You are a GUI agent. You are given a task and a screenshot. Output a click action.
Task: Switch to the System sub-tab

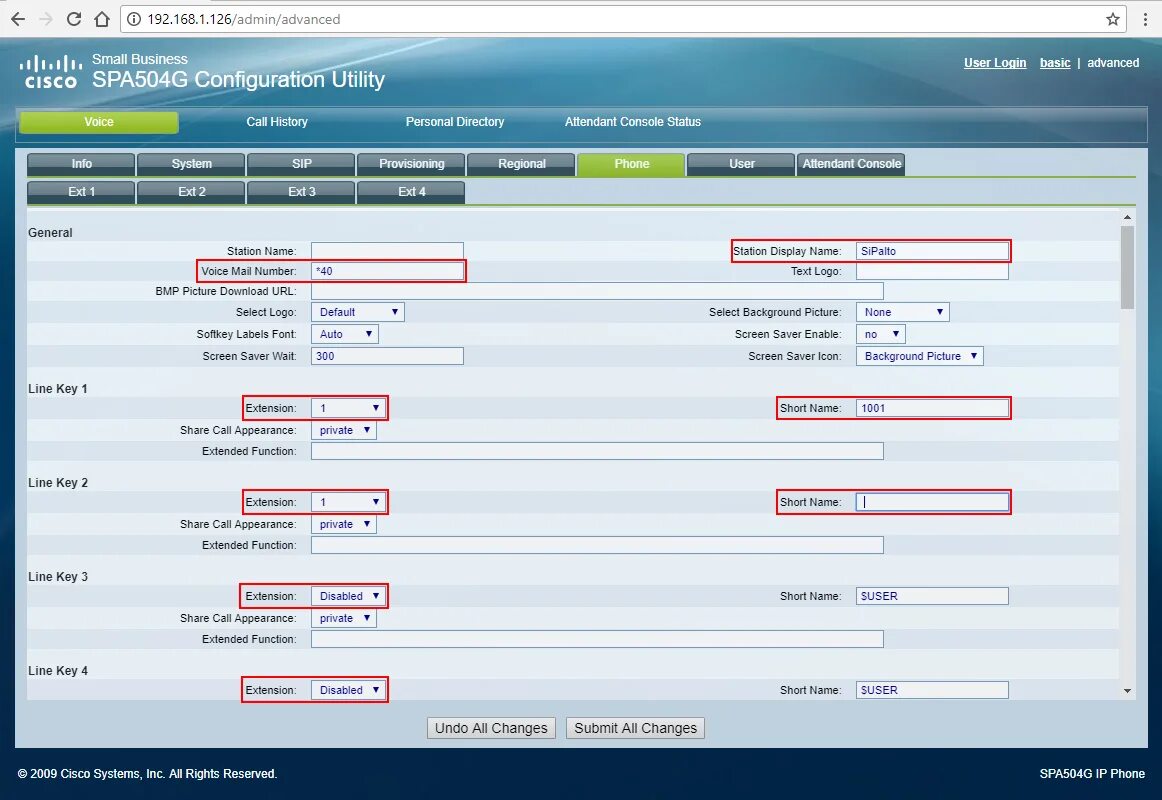pyautogui.click(x=191, y=164)
